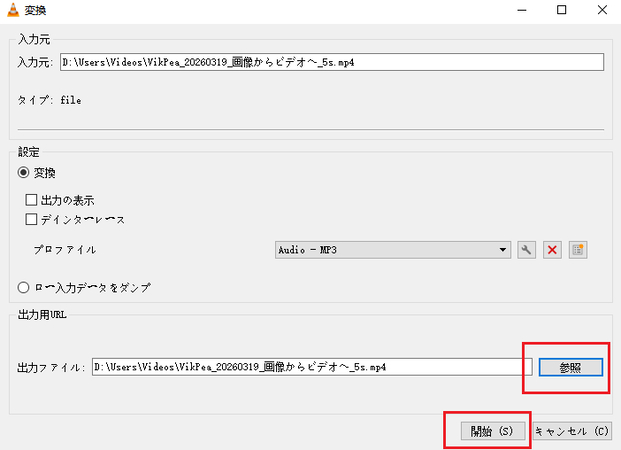The image size is (621, 450).
Task: Click the 参照 browse button
Action: [571, 368]
